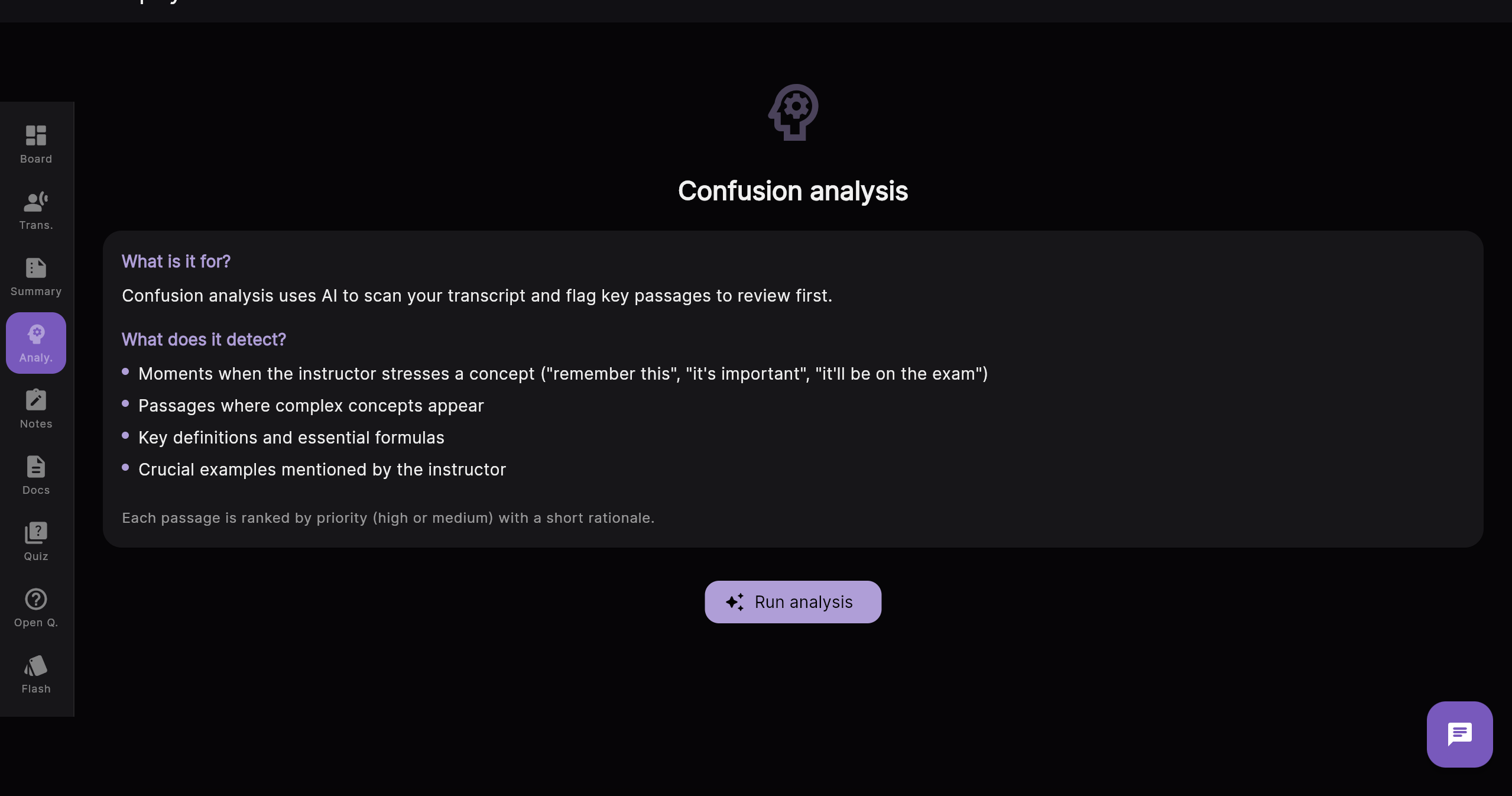Open the Notes panel
This screenshot has width=1512, height=796.
35,409
